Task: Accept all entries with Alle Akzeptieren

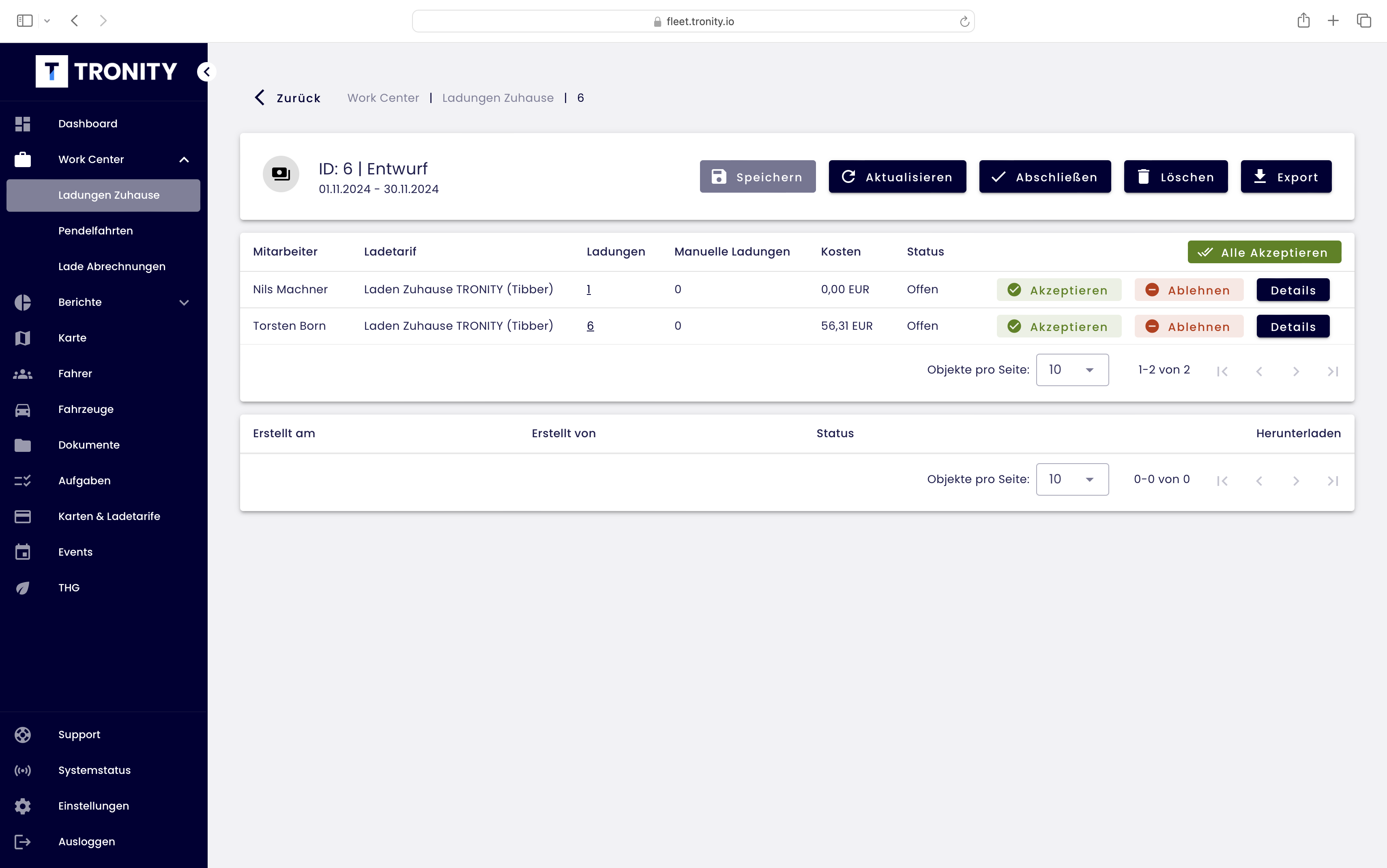Action: click(1264, 253)
